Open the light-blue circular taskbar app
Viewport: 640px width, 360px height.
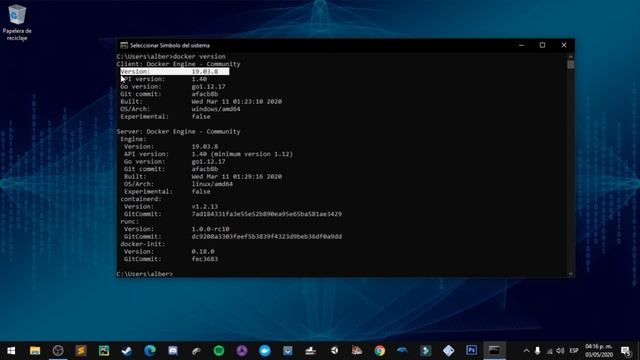[x=264, y=351]
